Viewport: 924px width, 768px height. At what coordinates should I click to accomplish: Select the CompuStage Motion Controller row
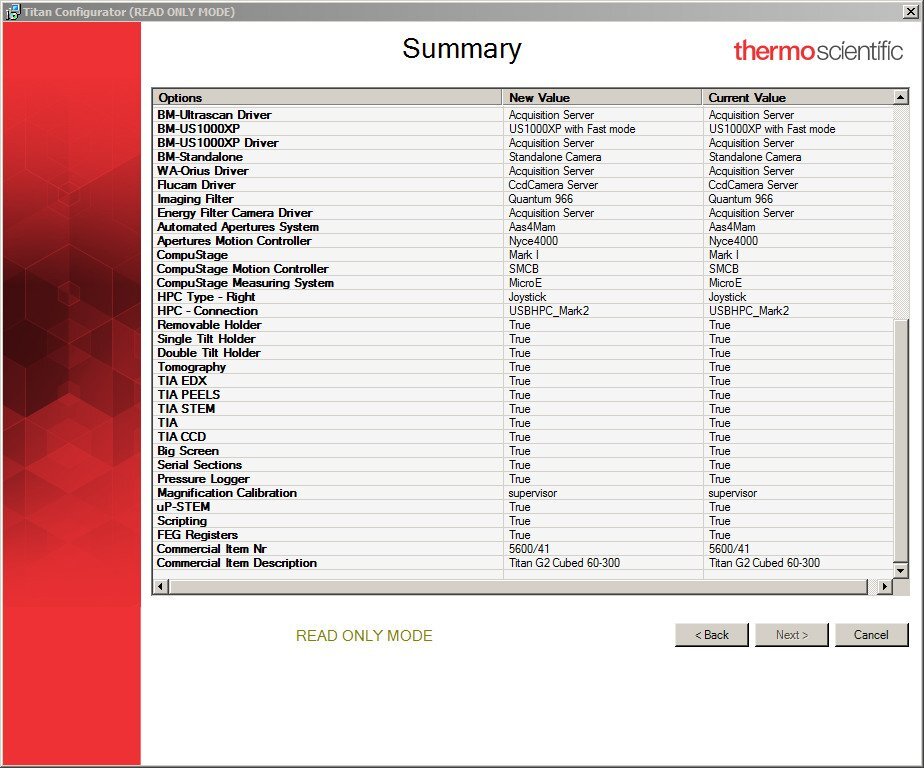245,269
